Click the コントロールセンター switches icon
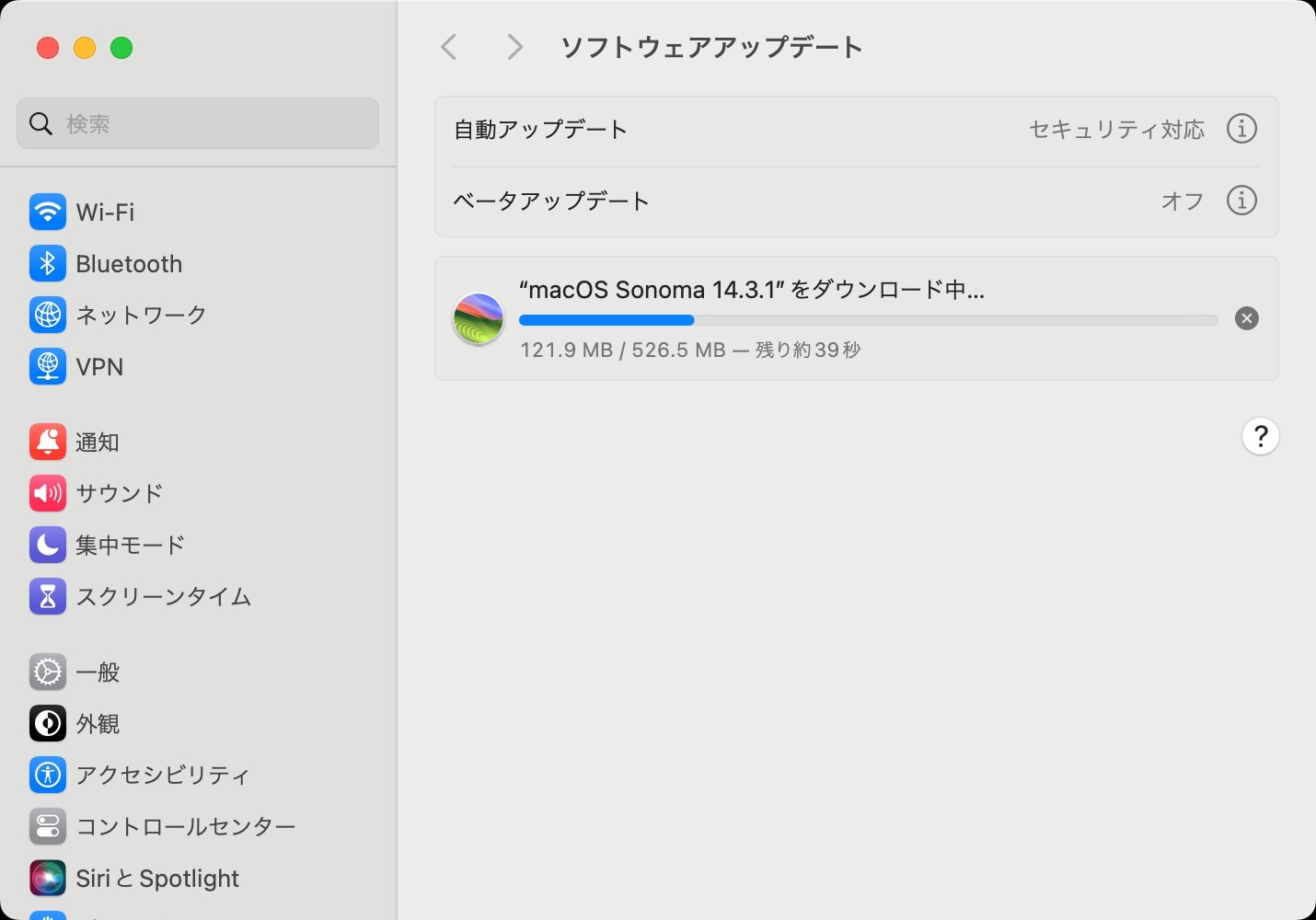The width and height of the screenshot is (1316, 920). (47, 827)
